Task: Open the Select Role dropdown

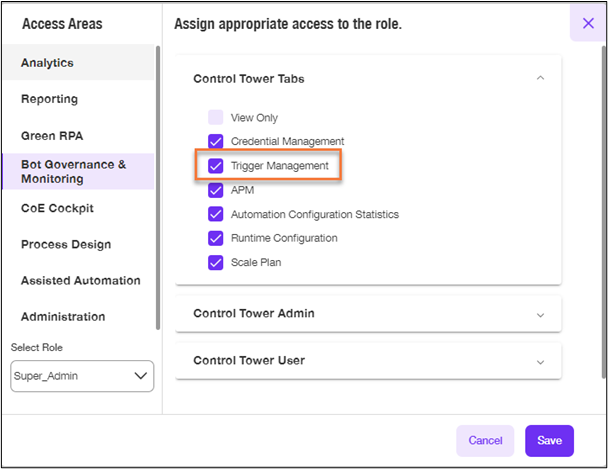Action: point(82,376)
